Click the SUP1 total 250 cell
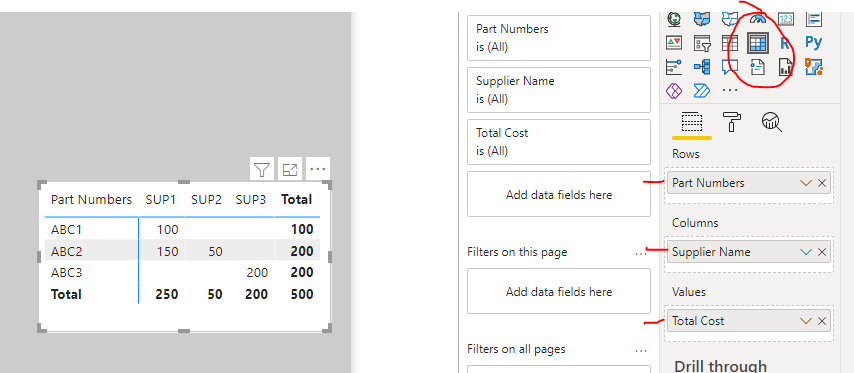The width and height of the screenshot is (854, 373). [x=167, y=295]
